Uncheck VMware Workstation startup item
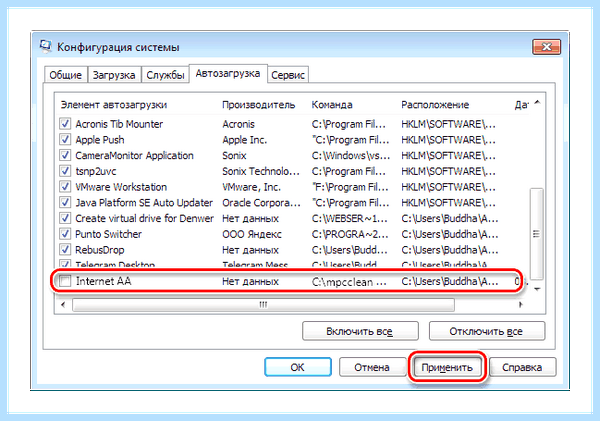Screen dimensions: 600x421 click(x=65, y=186)
